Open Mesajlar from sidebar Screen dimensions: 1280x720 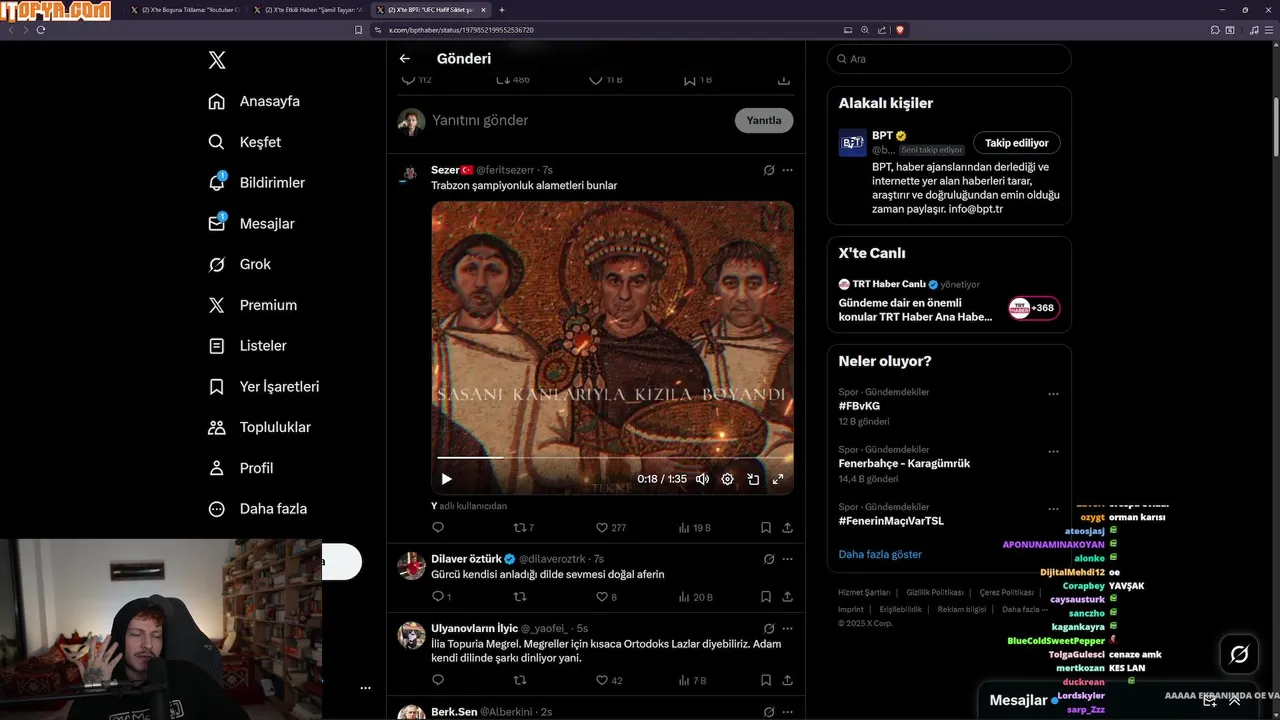click(x=252, y=224)
